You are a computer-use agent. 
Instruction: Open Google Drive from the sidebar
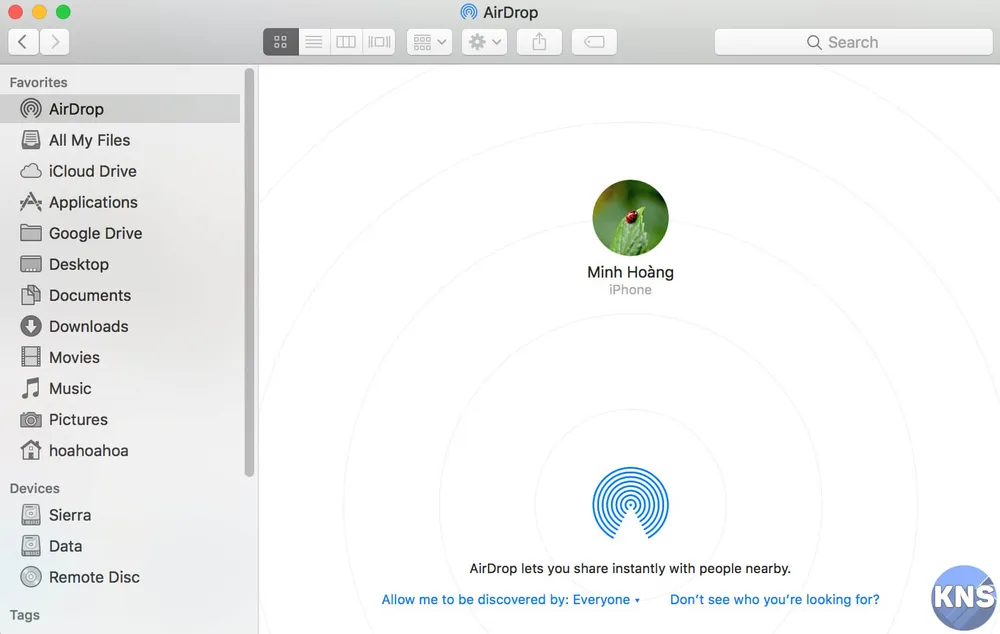click(95, 233)
